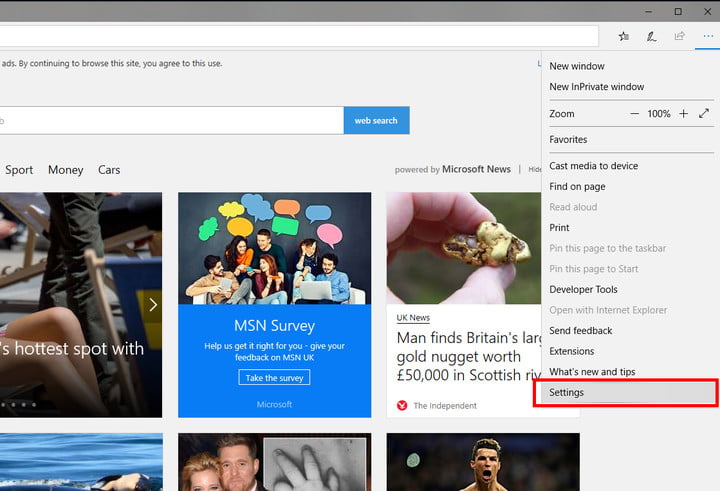
Task: Open the Sport news tab
Action: 19,170
